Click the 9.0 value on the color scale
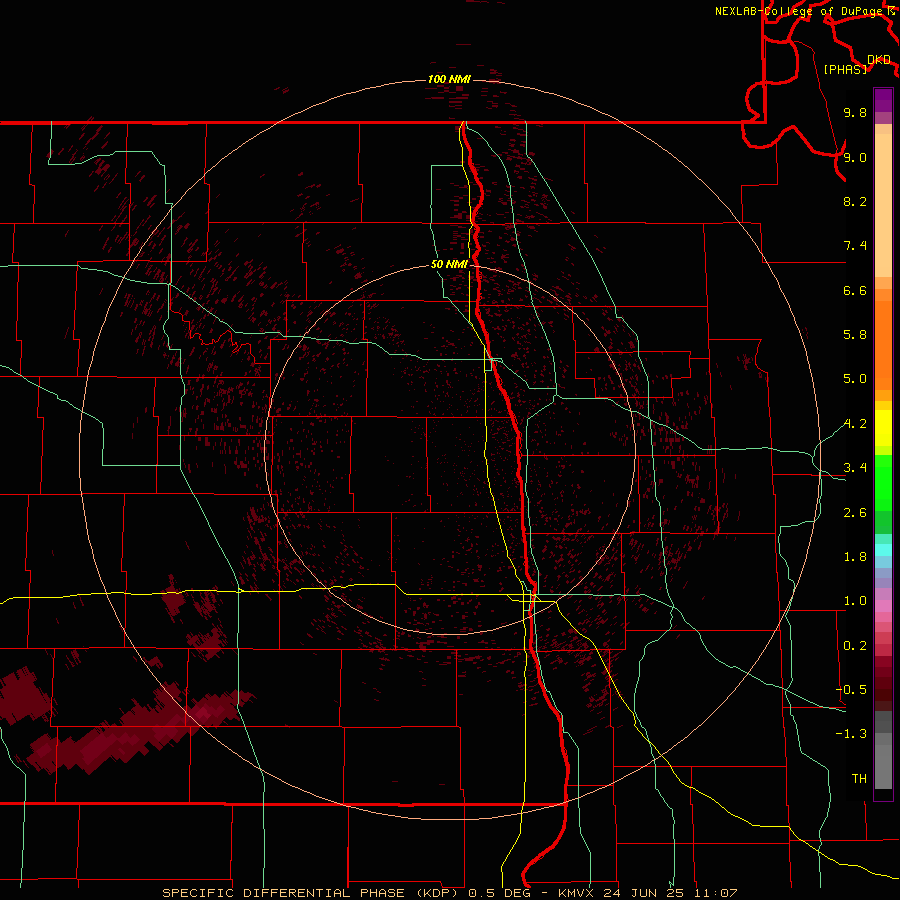900x900 pixels. (x=855, y=157)
